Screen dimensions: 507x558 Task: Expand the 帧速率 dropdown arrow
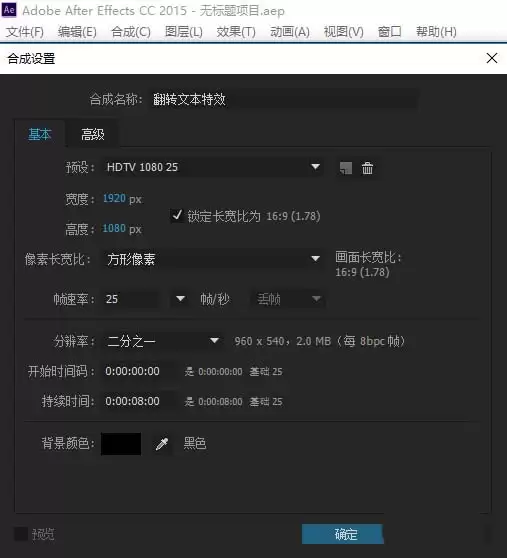180,298
